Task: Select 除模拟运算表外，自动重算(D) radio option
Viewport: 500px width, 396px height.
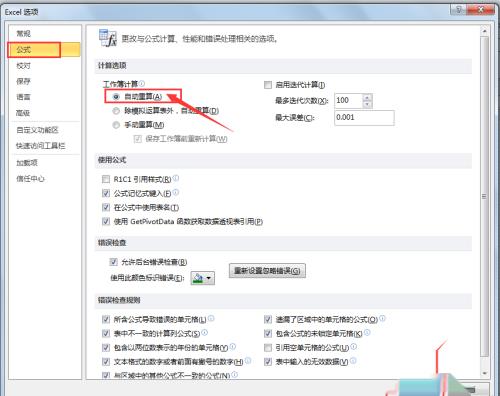Action: (x=116, y=111)
